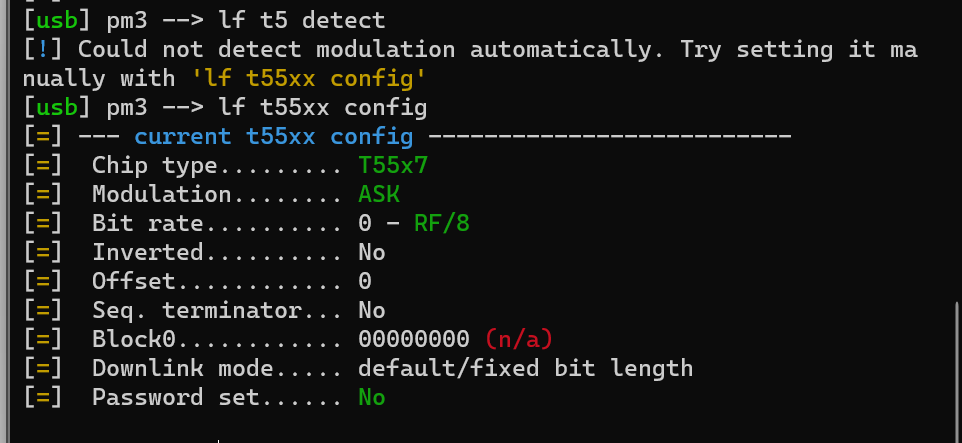This screenshot has width=962, height=443.
Task: Click the green 'usb' tag on first prompt
Action: (x=57, y=20)
